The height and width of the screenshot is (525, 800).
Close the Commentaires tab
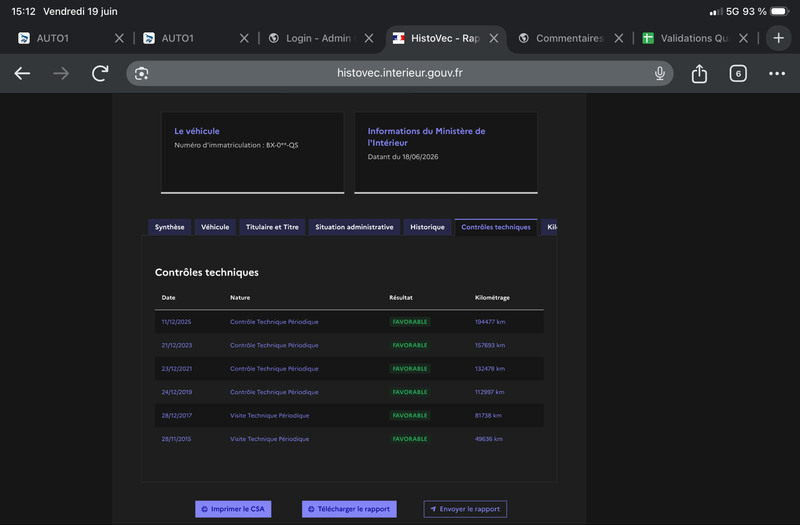618,38
